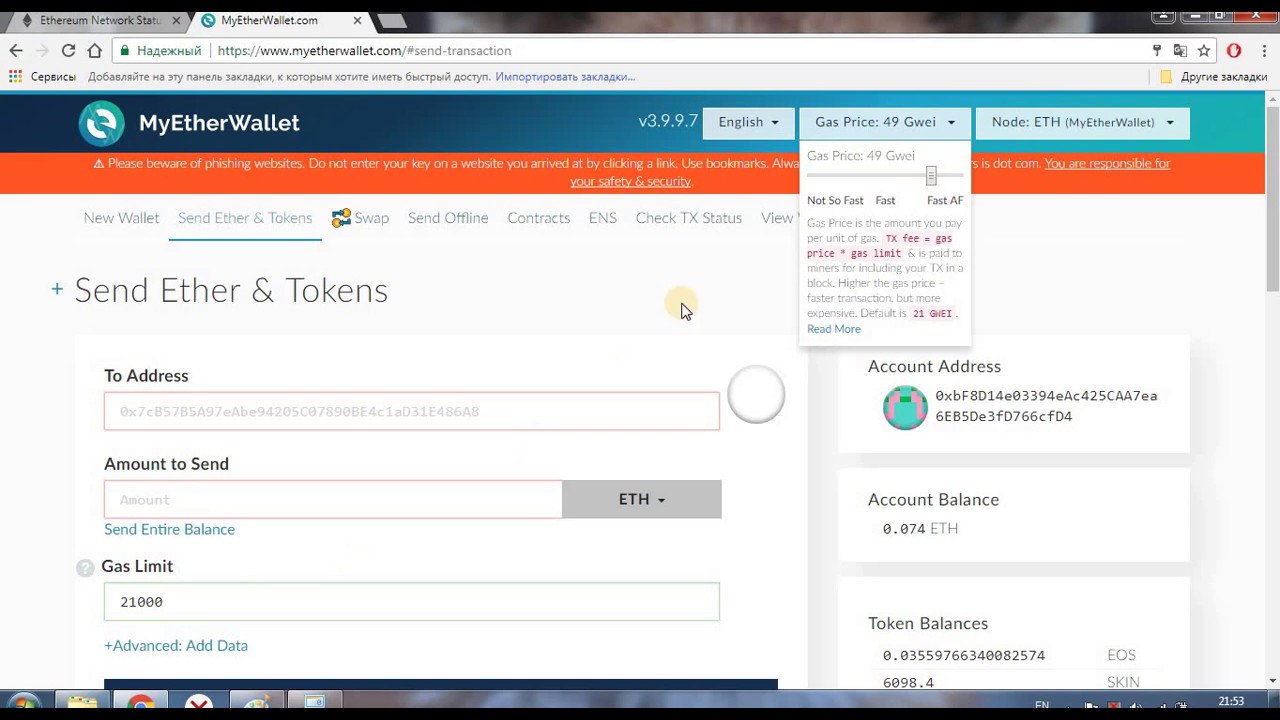The width and height of the screenshot is (1280, 720).
Task: Collapse the Gas Price: 49 Gwei dropdown
Action: point(884,122)
